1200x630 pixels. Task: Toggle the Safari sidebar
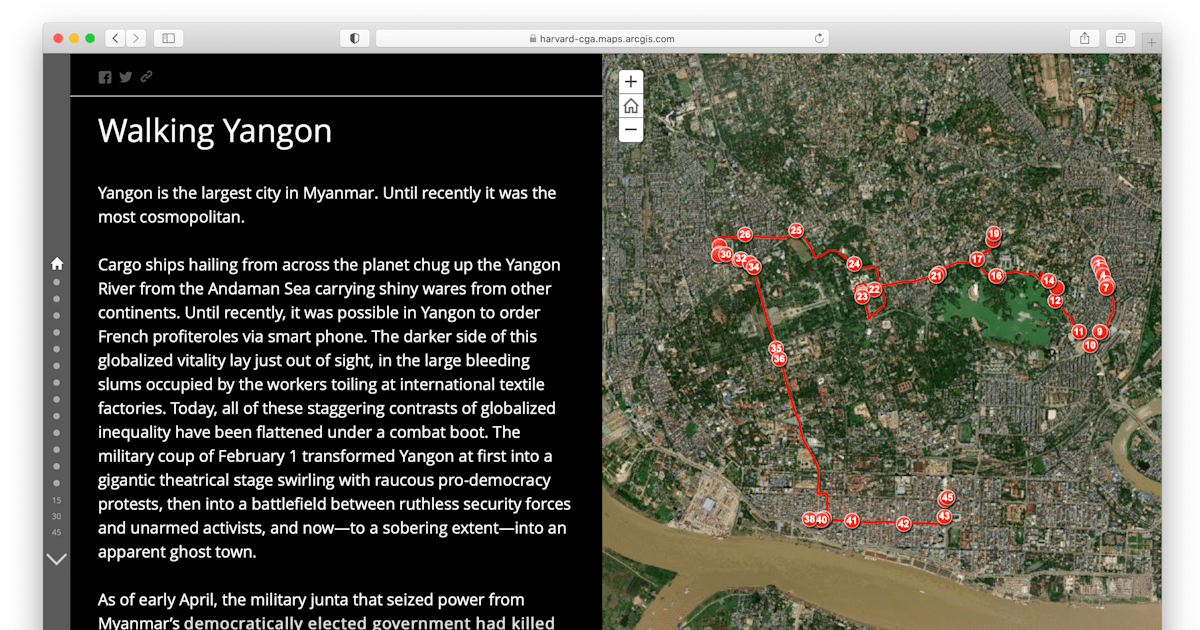coord(168,38)
